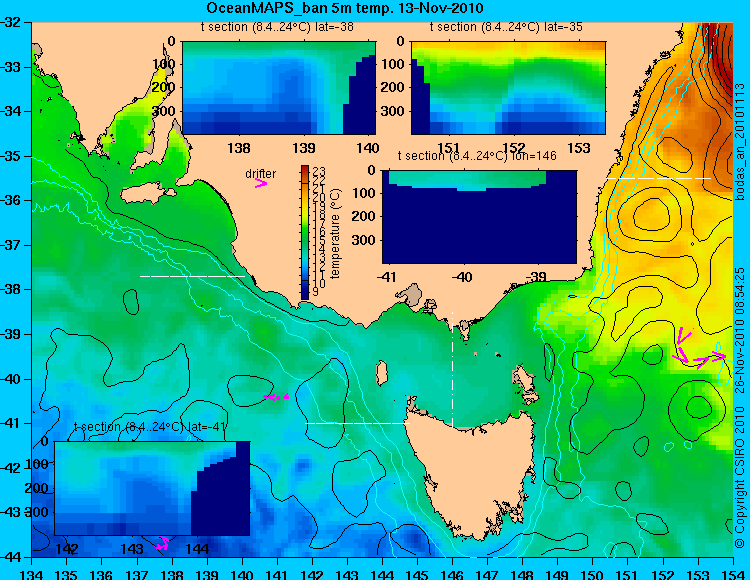Viewport: 750px width, 580px height.
Task: Click the warm eddy near 152 east, -36.5
Action: 651,215
